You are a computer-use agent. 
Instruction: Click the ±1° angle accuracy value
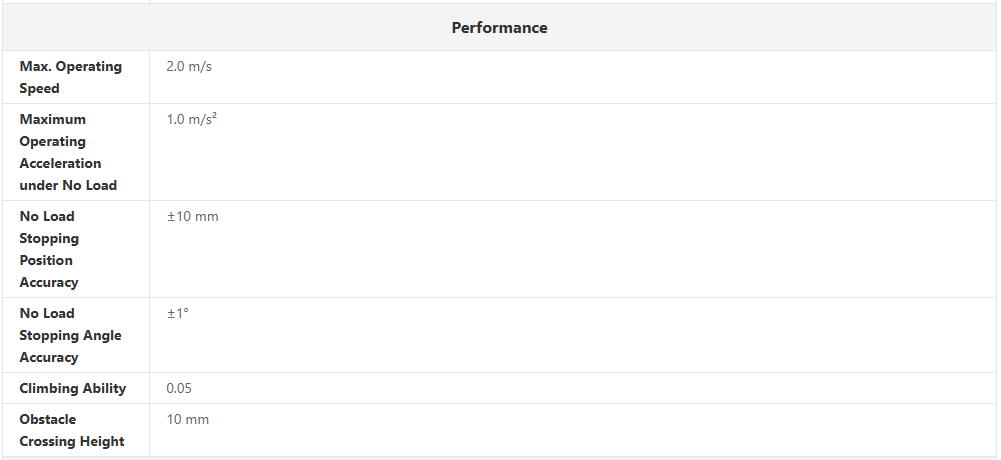[x=178, y=313]
